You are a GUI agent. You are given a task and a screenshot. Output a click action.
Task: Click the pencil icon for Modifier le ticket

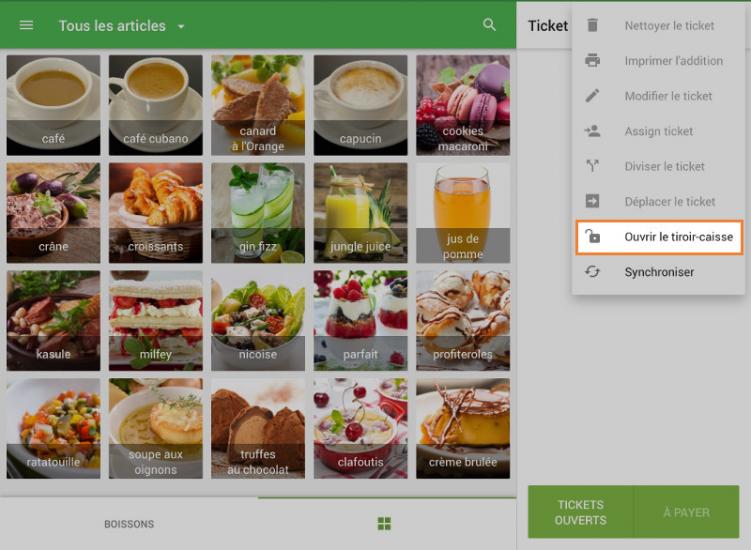click(x=592, y=96)
